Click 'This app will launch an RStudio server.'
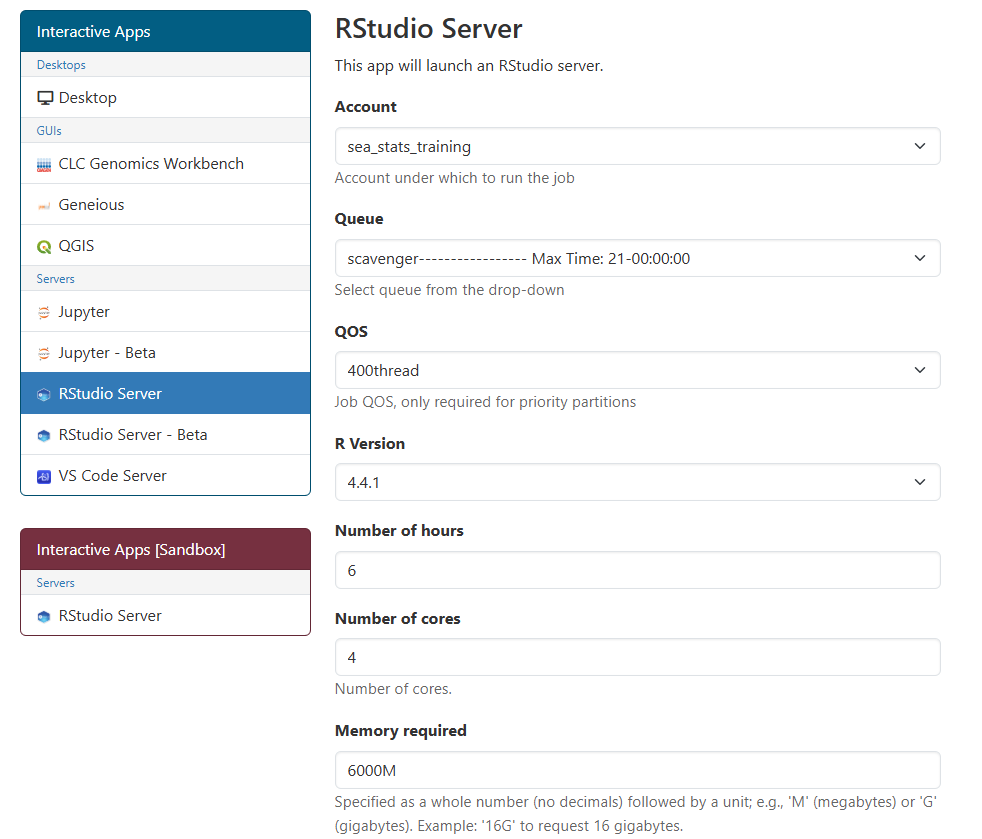Viewport: 982px width, 839px height. click(x=468, y=66)
